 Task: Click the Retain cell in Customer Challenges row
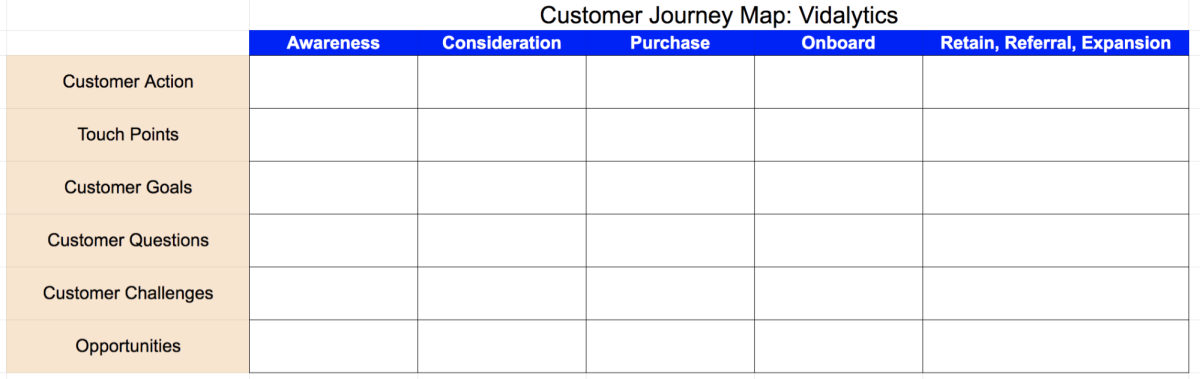pyautogui.click(x=1056, y=294)
